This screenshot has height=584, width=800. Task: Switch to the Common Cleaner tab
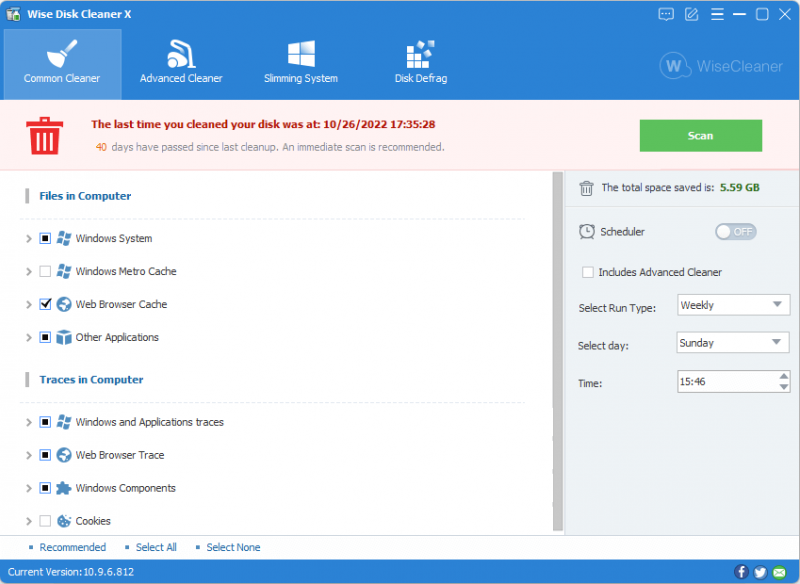click(62, 64)
